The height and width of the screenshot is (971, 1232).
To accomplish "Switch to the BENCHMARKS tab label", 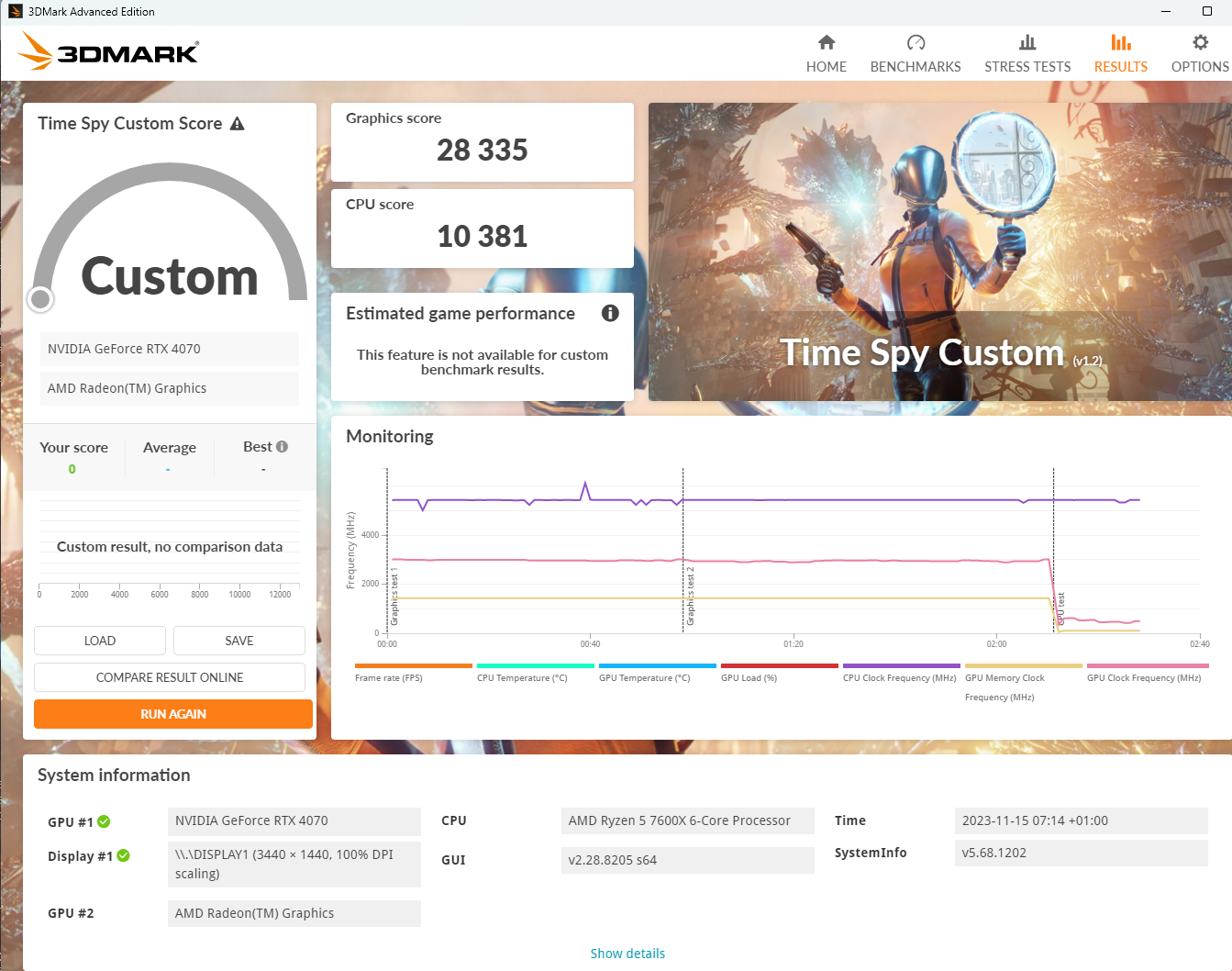I will pyautogui.click(x=916, y=67).
